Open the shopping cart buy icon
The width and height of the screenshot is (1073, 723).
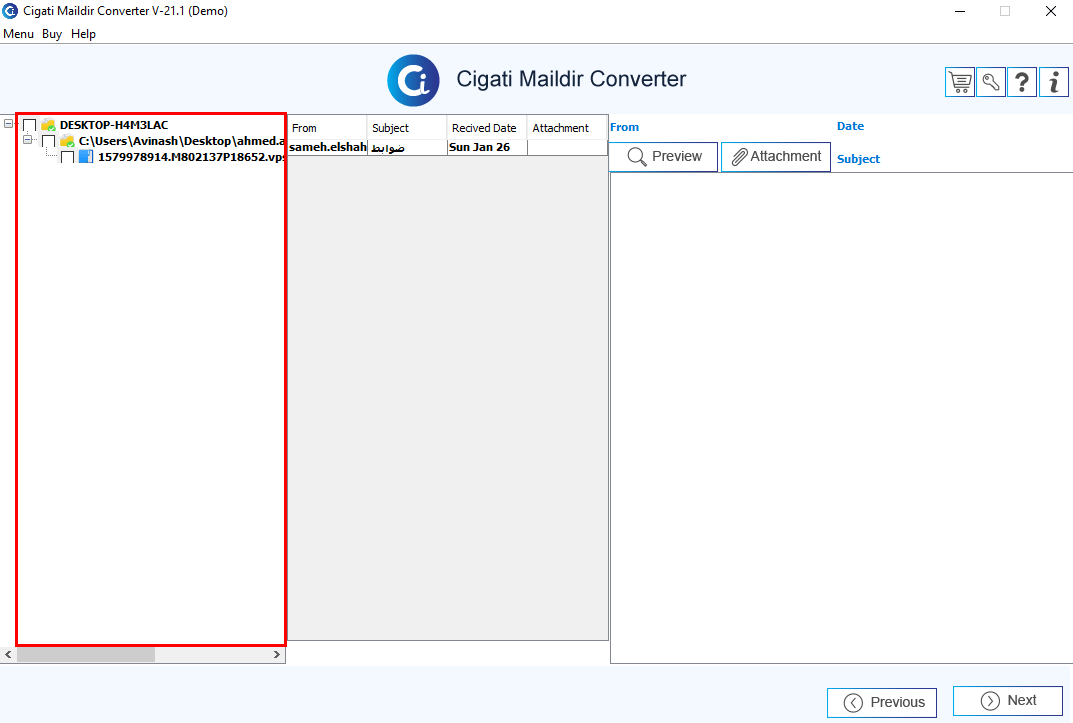pyautogui.click(x=960, y=82)
